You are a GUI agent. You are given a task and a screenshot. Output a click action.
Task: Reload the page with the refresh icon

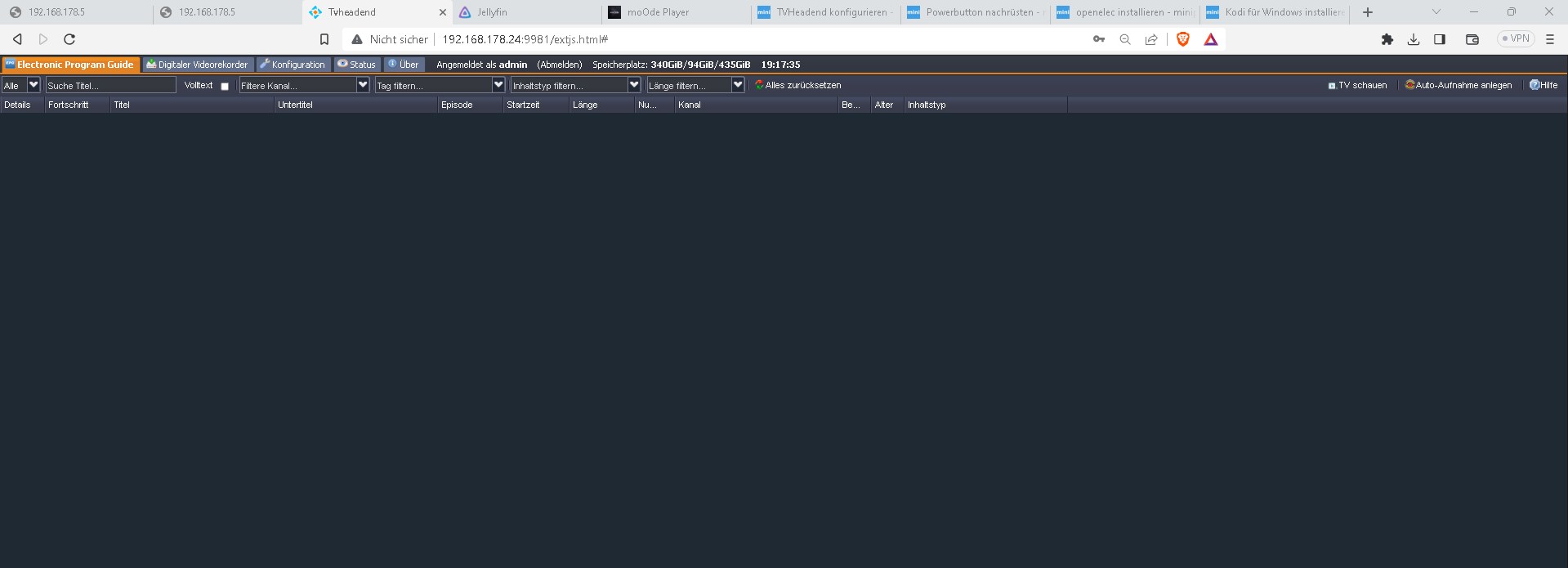(x=69, y=39)
